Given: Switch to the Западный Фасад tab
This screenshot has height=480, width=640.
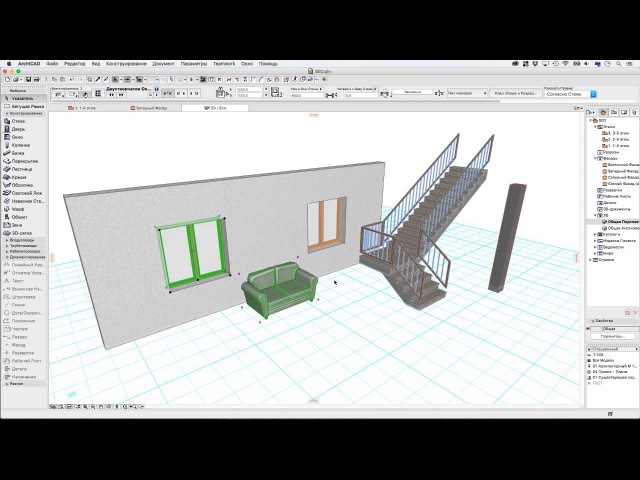Looking at the screenshot, I should pos(149,108).
